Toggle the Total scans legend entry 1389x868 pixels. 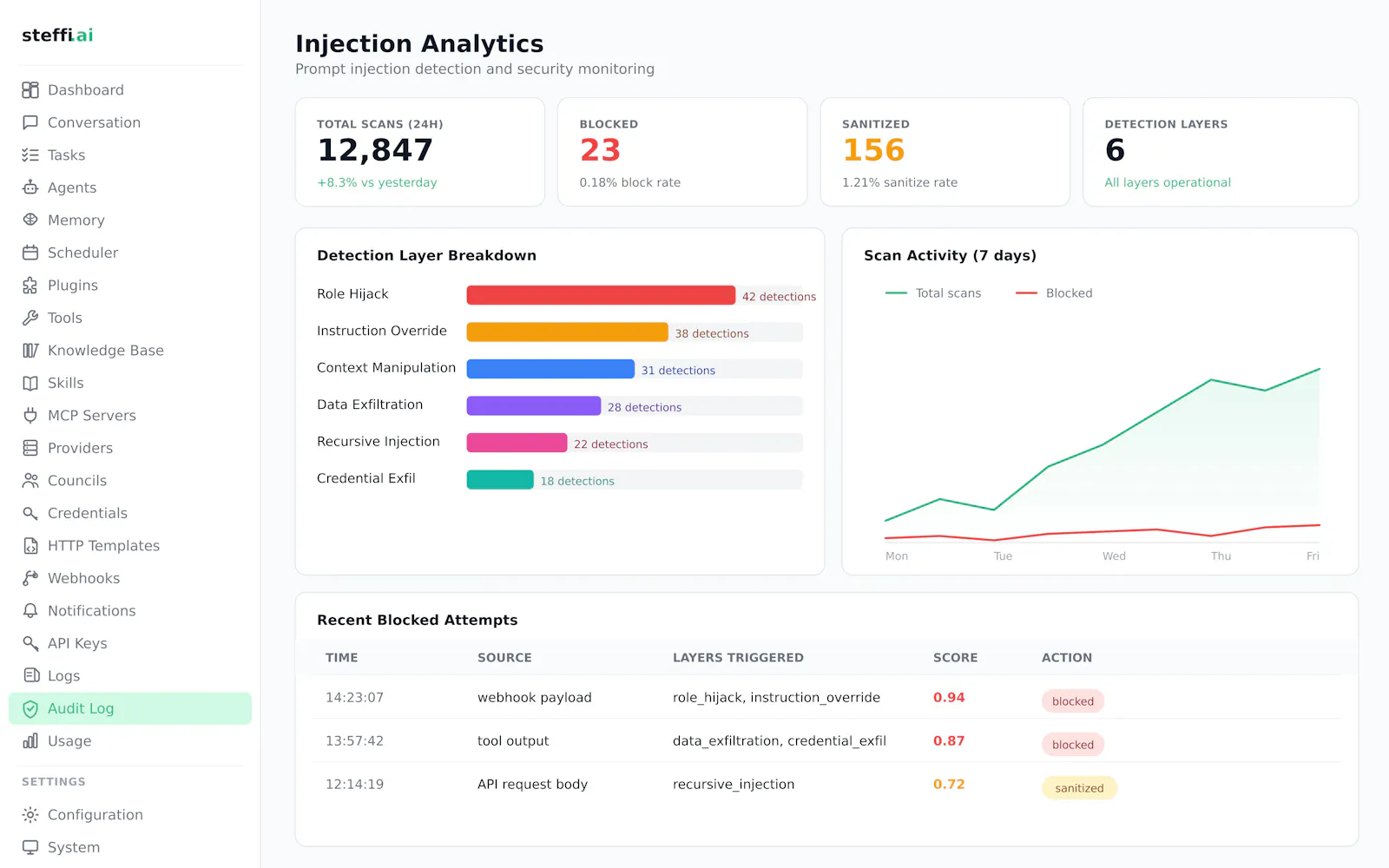933,293
